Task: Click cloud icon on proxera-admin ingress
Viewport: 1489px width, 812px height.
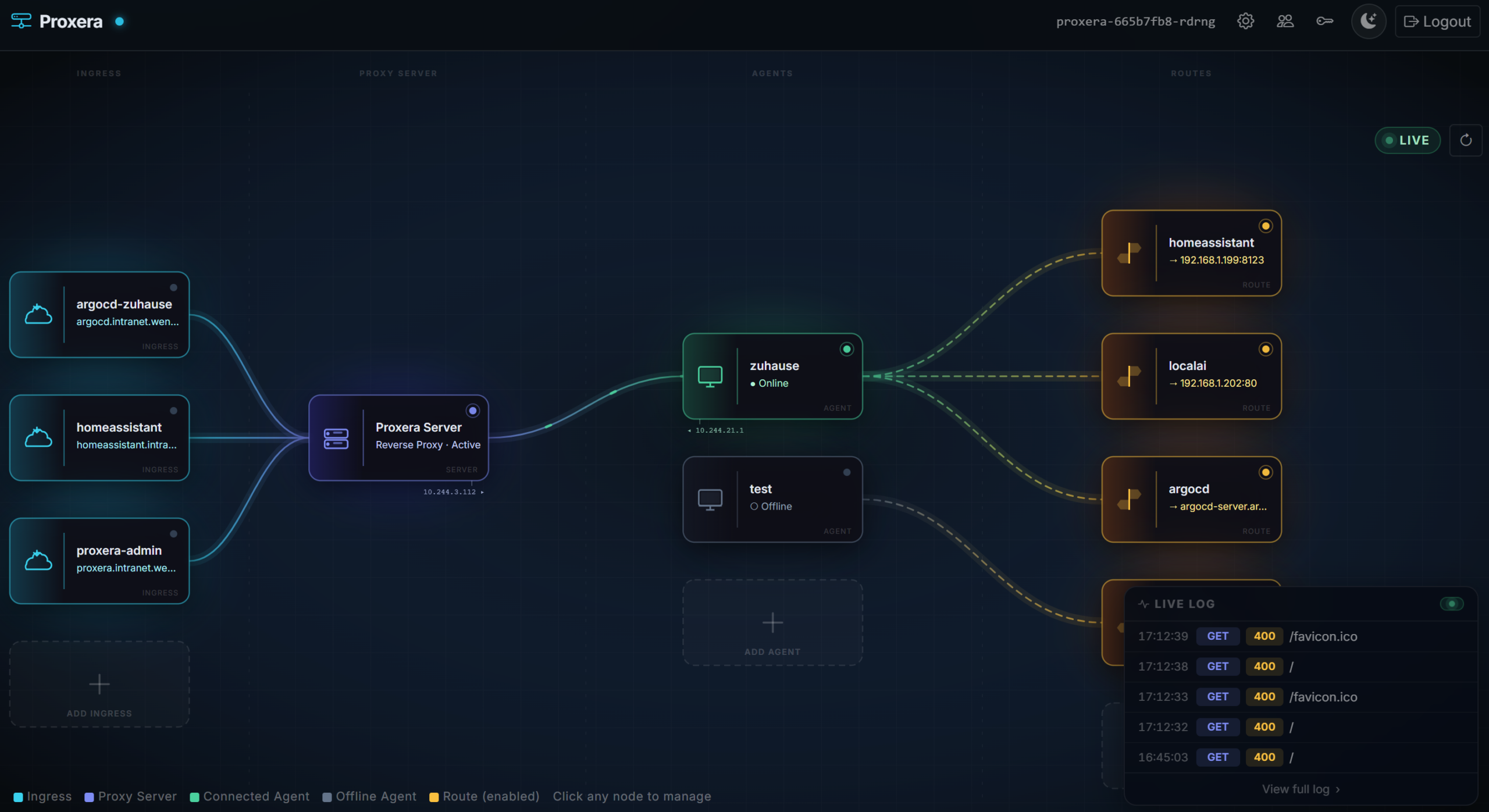Action: (x=38, y=561)
